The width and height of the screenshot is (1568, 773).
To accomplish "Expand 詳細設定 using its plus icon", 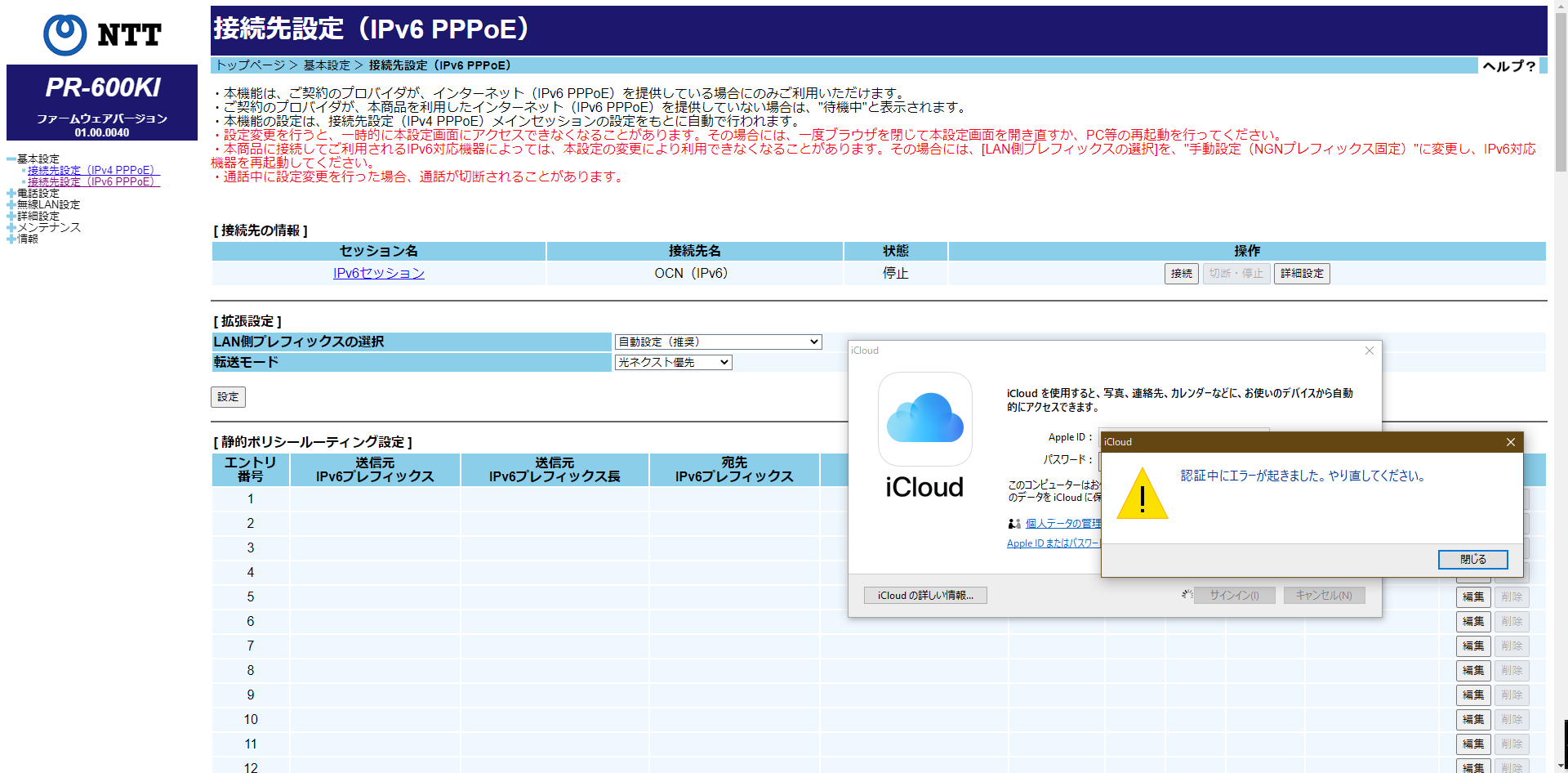I will pos(11,217).
